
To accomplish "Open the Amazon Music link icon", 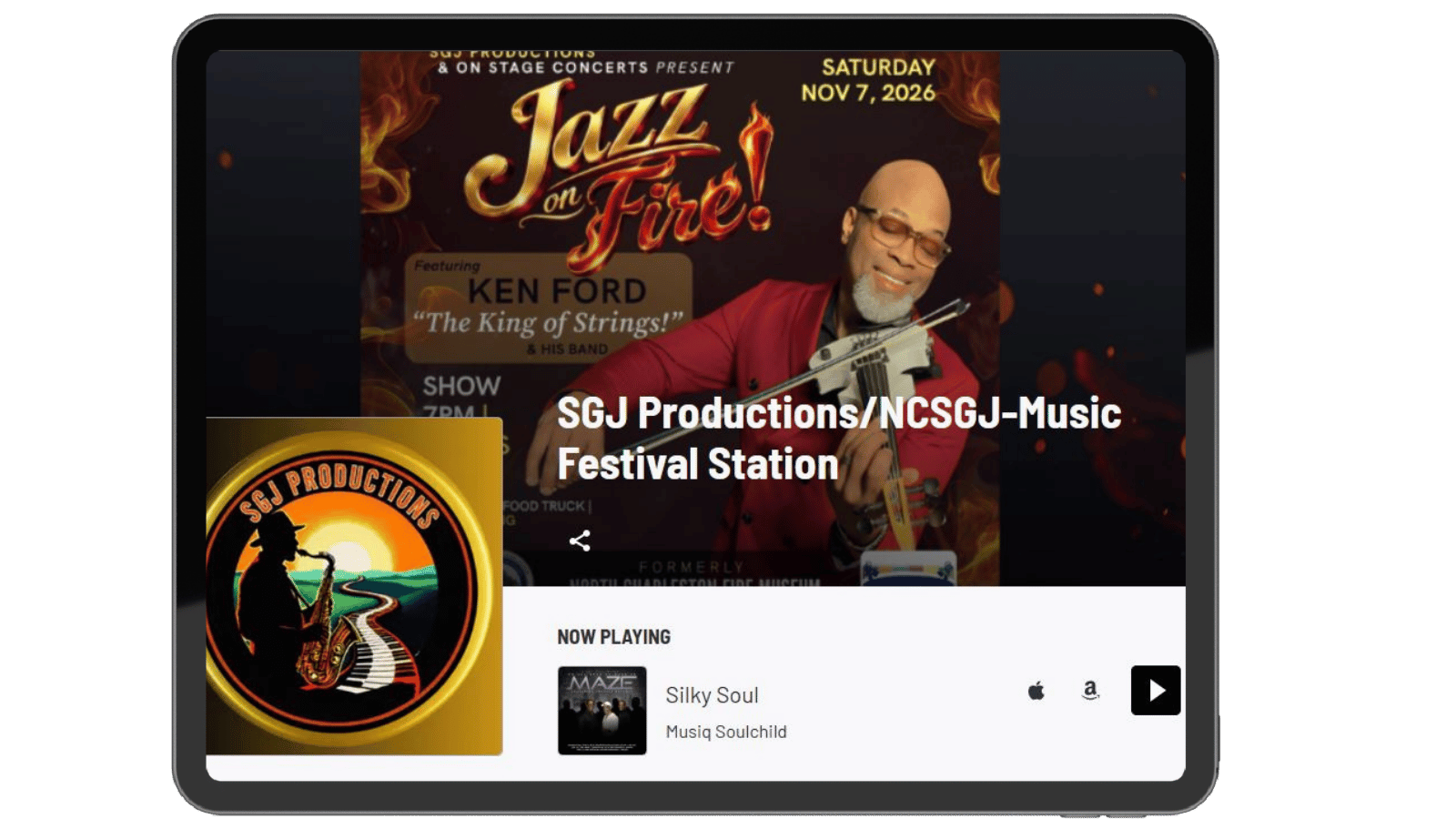I will tap(1090, 691).
